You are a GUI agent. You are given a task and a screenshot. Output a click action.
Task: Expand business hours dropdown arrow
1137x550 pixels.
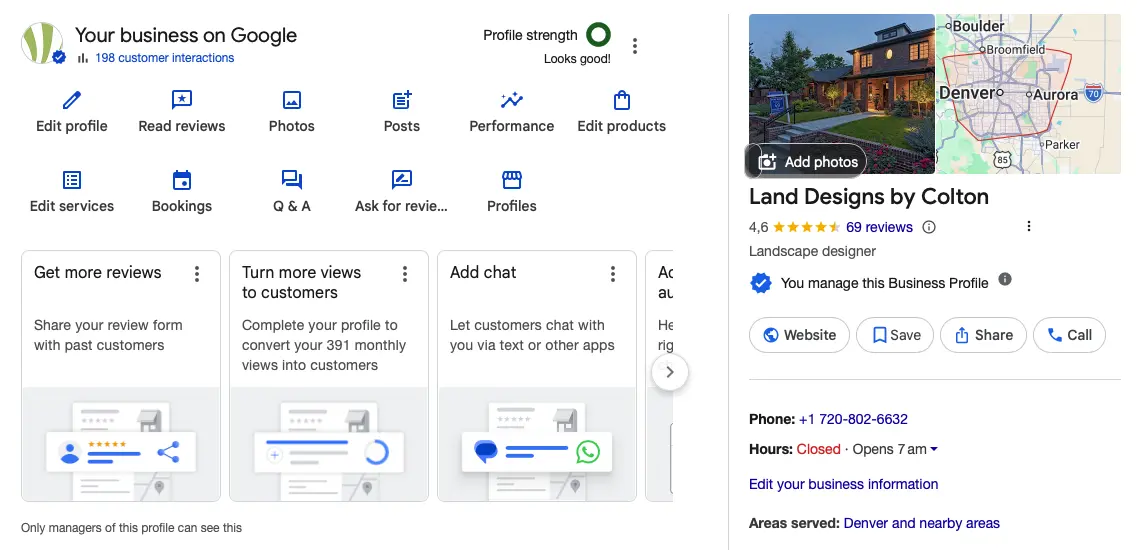pyautogui.click(x=934, y=450)
